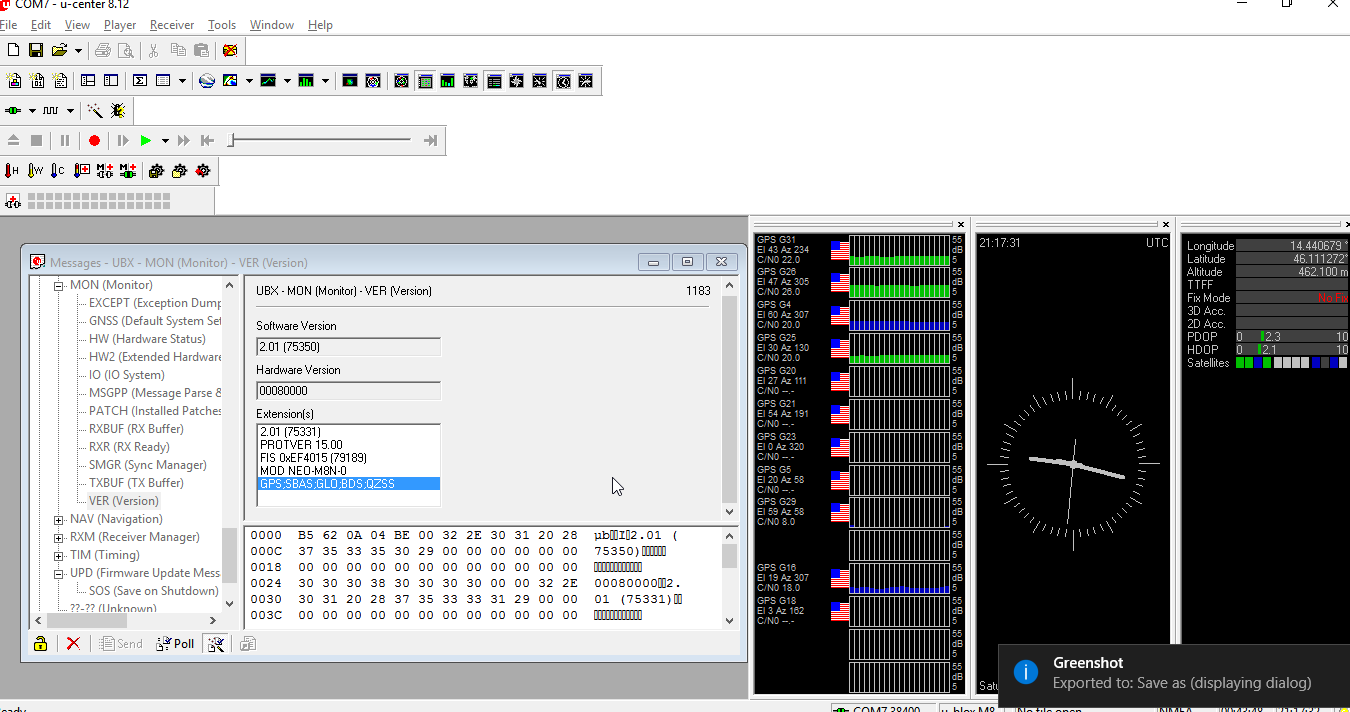Click the Table view icon
Viewport: 1350px width, 712px height.
[163, 81]
